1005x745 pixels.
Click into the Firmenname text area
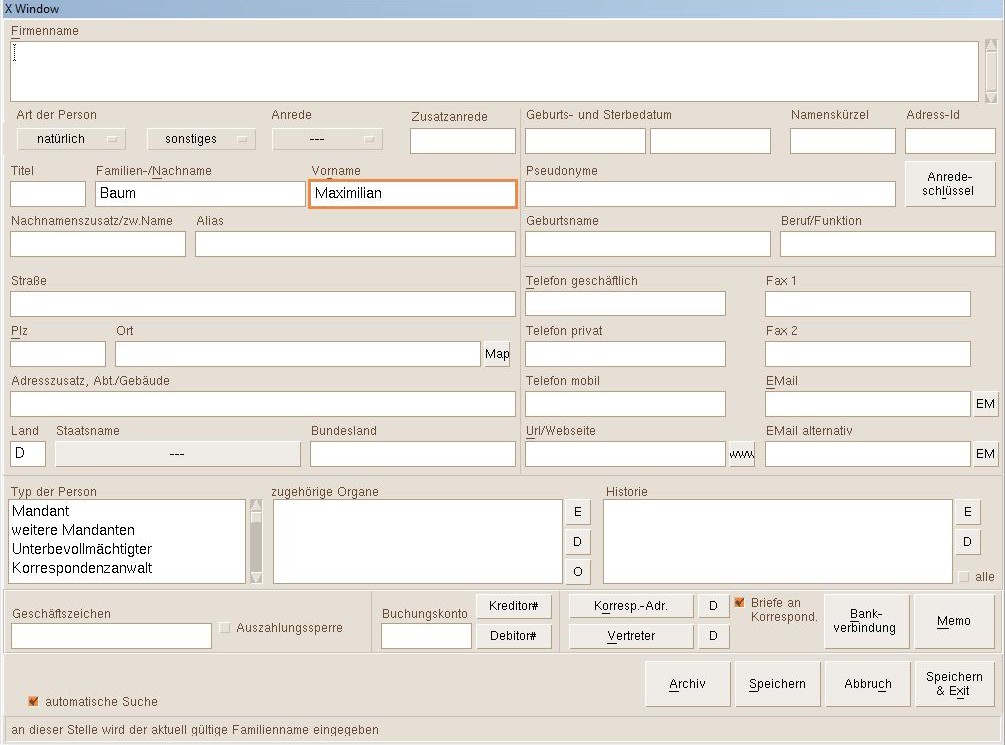pyautogui.click(x=494, y=71)
